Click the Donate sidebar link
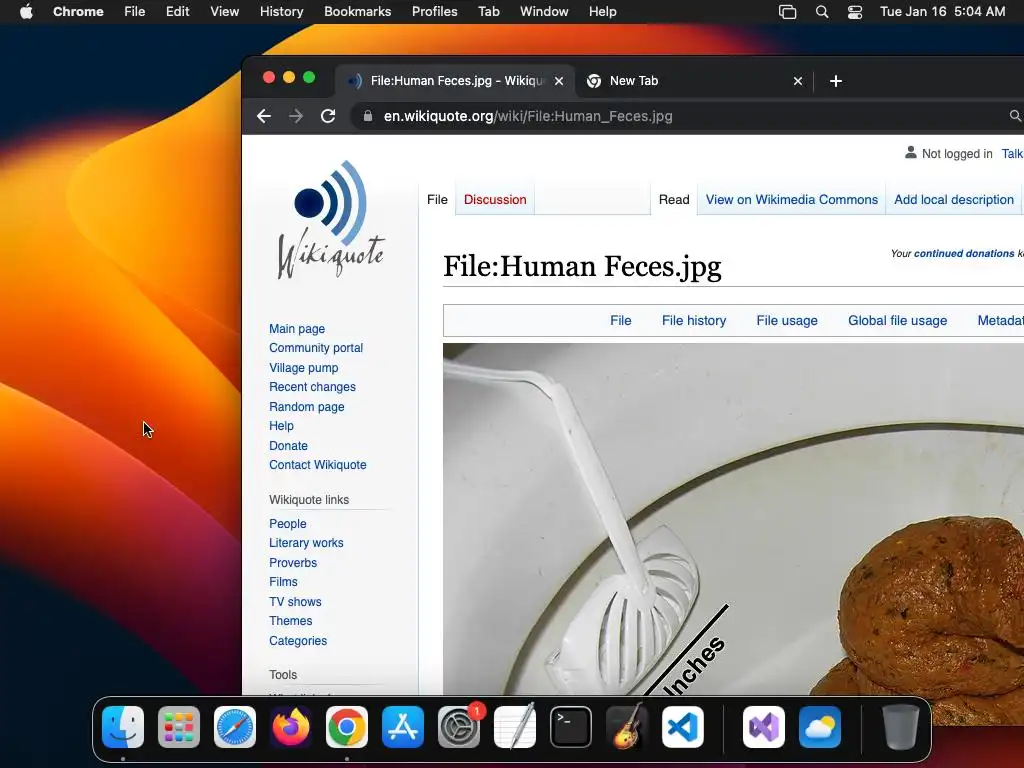Viewport: 1024px width, 768px height. coord(288,445)
